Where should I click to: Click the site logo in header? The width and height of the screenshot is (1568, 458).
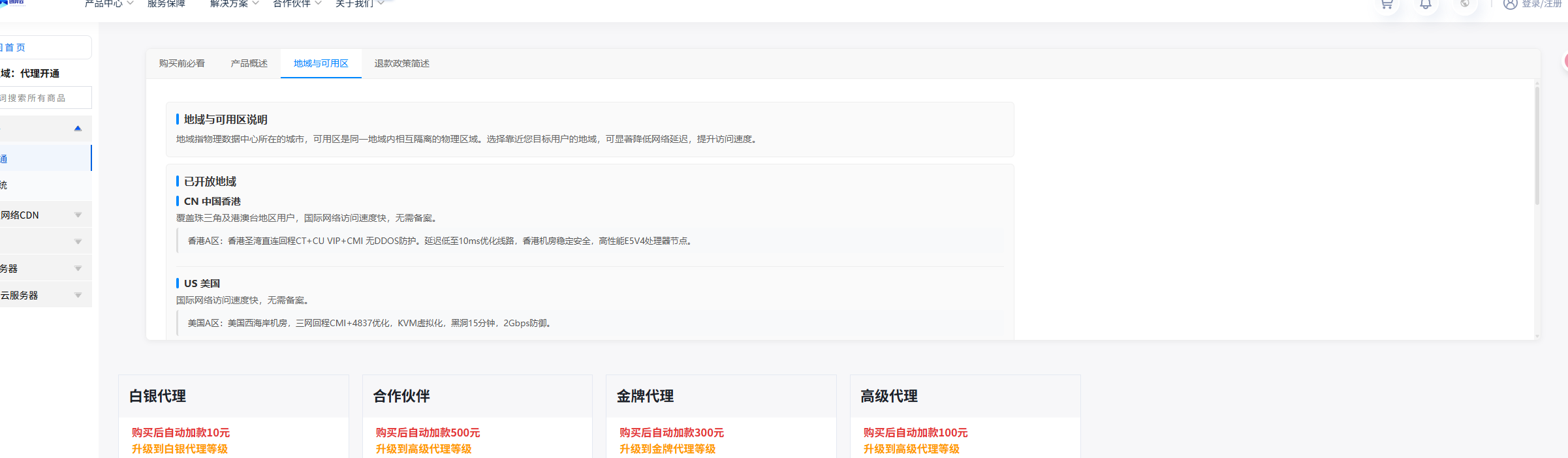click(x=13, y=3)
